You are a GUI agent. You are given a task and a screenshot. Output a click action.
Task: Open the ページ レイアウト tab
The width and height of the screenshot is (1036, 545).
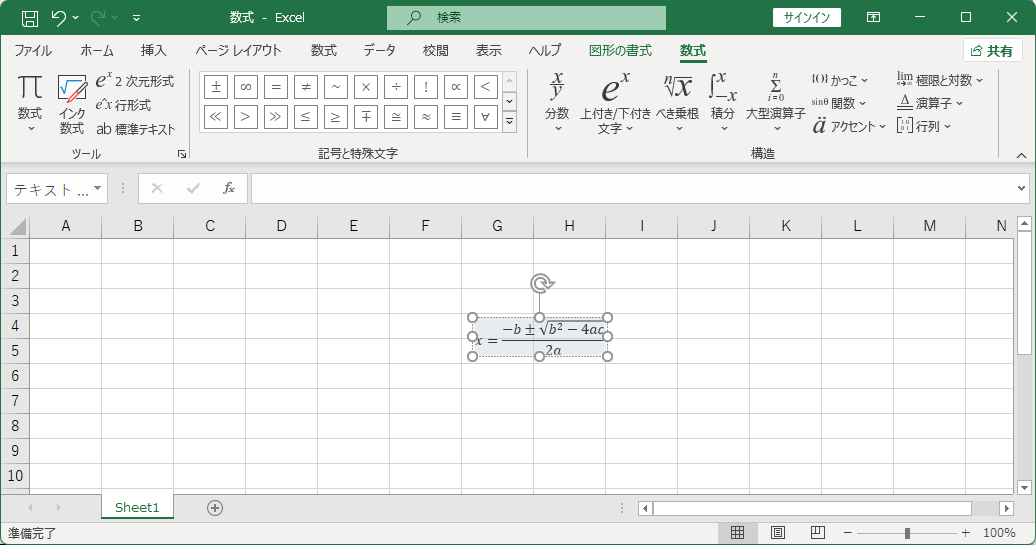click(x=239, y=51)
